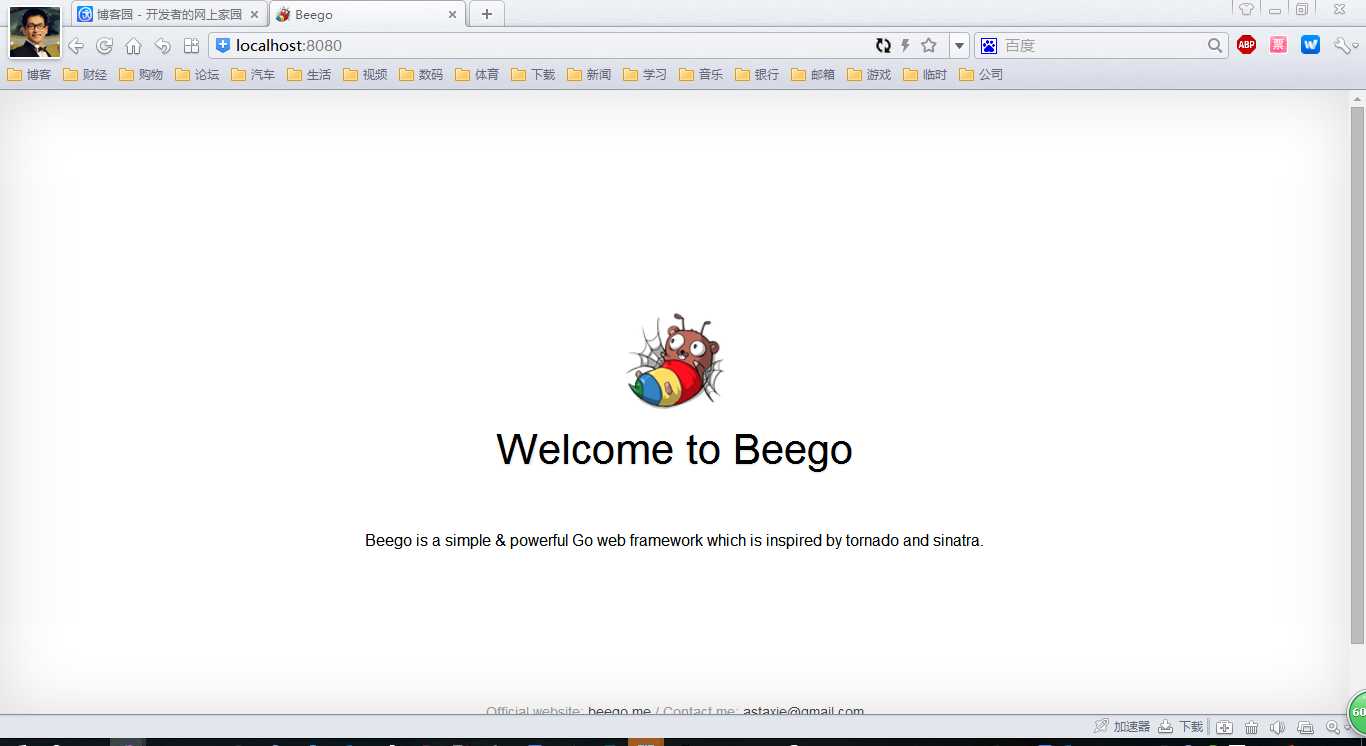Click the first-aid browser doctor icon
Viewport: 1366px width, 746px height.
click(x=1224, y=727)
